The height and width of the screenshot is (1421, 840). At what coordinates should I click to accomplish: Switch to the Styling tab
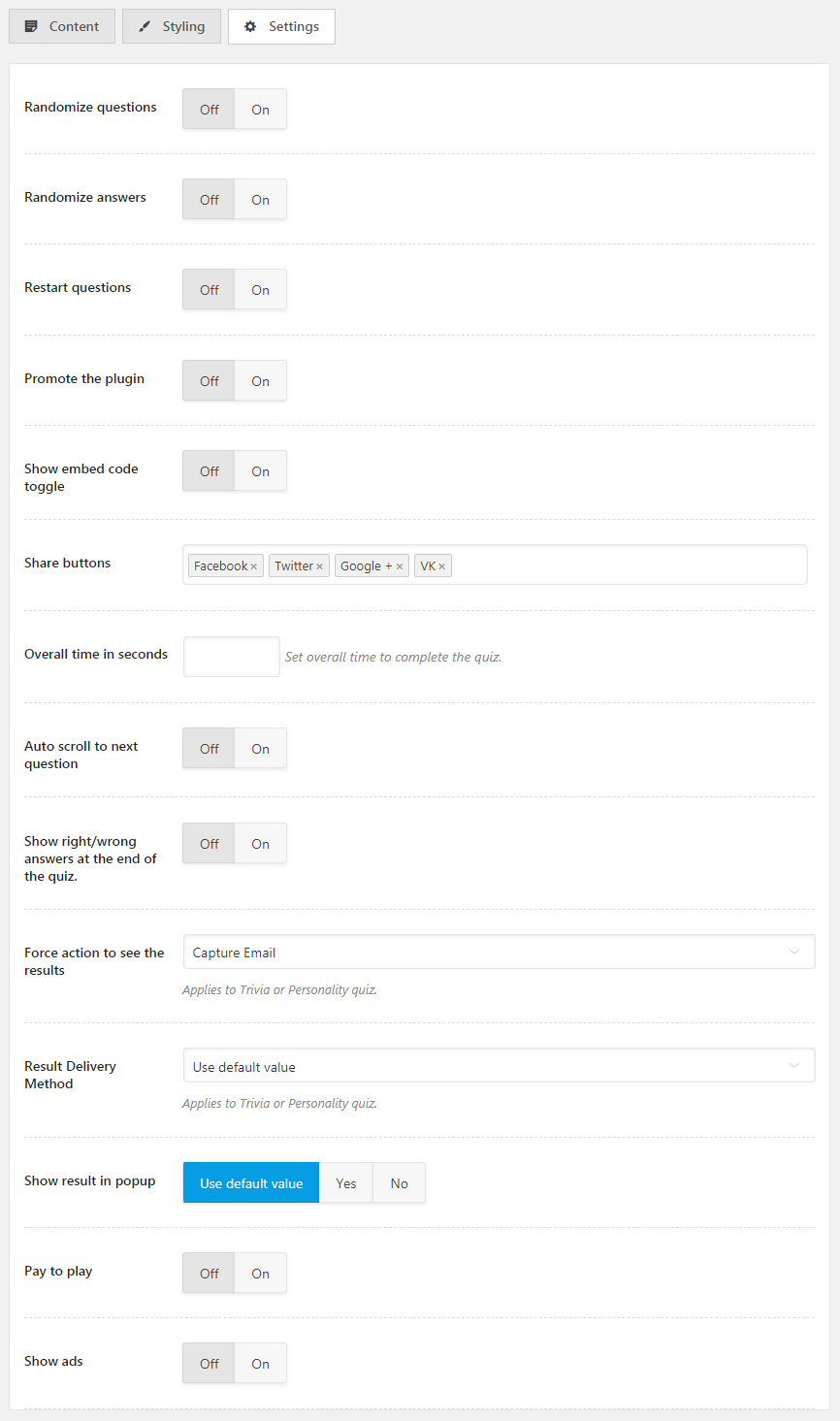pos(171,26)
